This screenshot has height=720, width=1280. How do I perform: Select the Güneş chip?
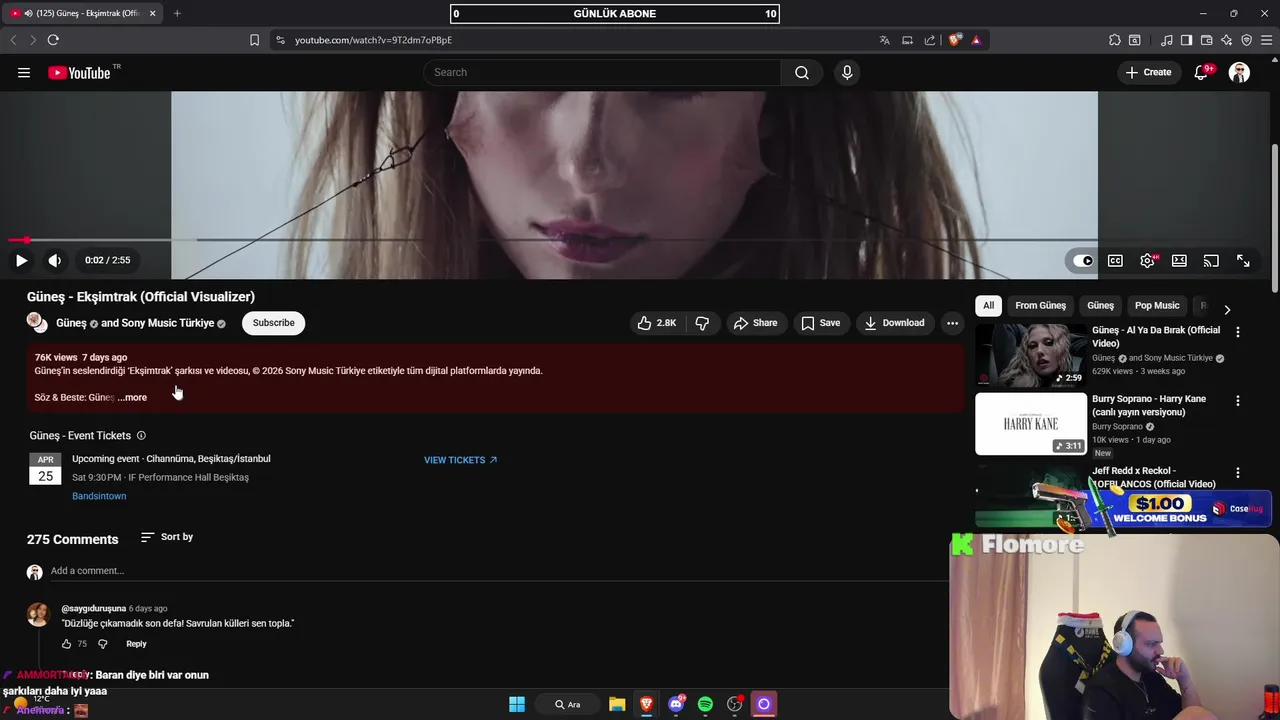pyautogui.click(x=1100, y=306)
